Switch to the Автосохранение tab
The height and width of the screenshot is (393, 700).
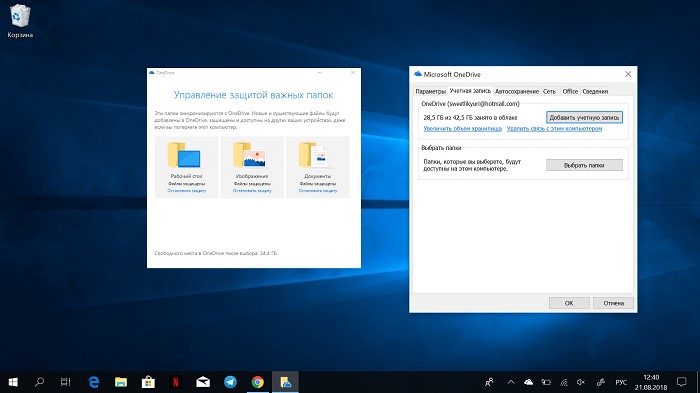(517, 91)
